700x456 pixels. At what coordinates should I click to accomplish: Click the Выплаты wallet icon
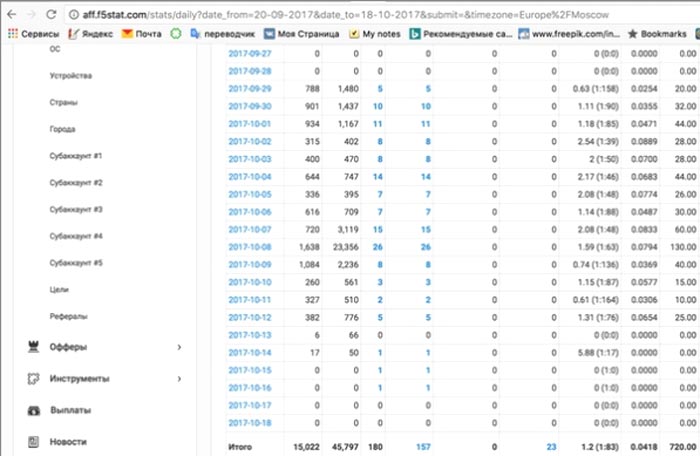[34, 410]
